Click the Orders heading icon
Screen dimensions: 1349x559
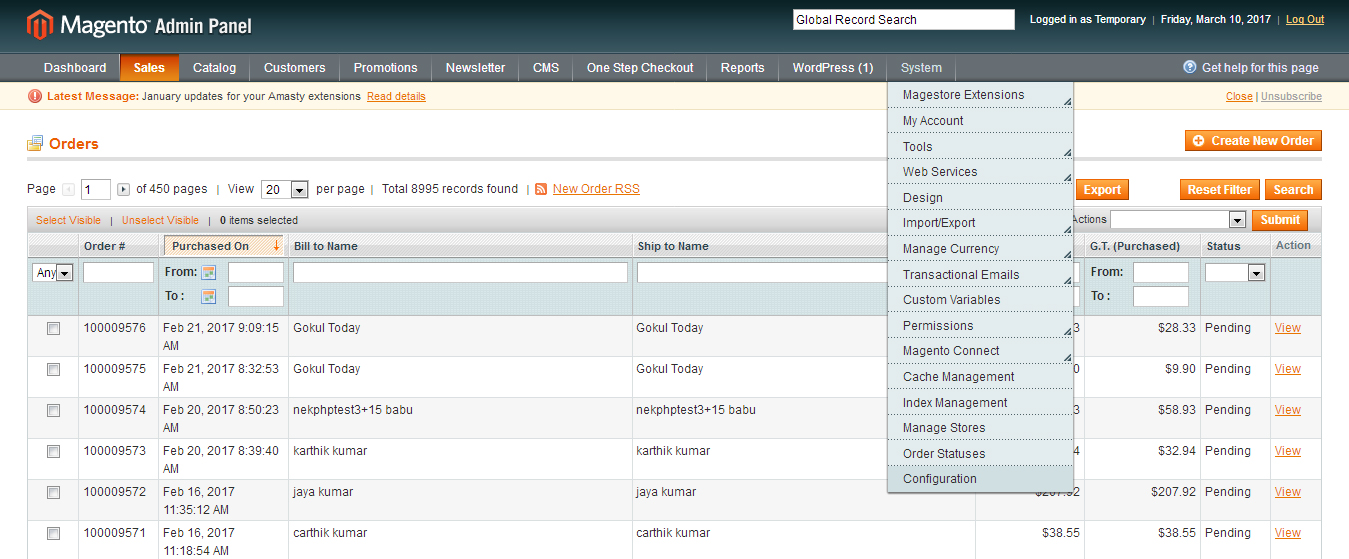(35, 143)
